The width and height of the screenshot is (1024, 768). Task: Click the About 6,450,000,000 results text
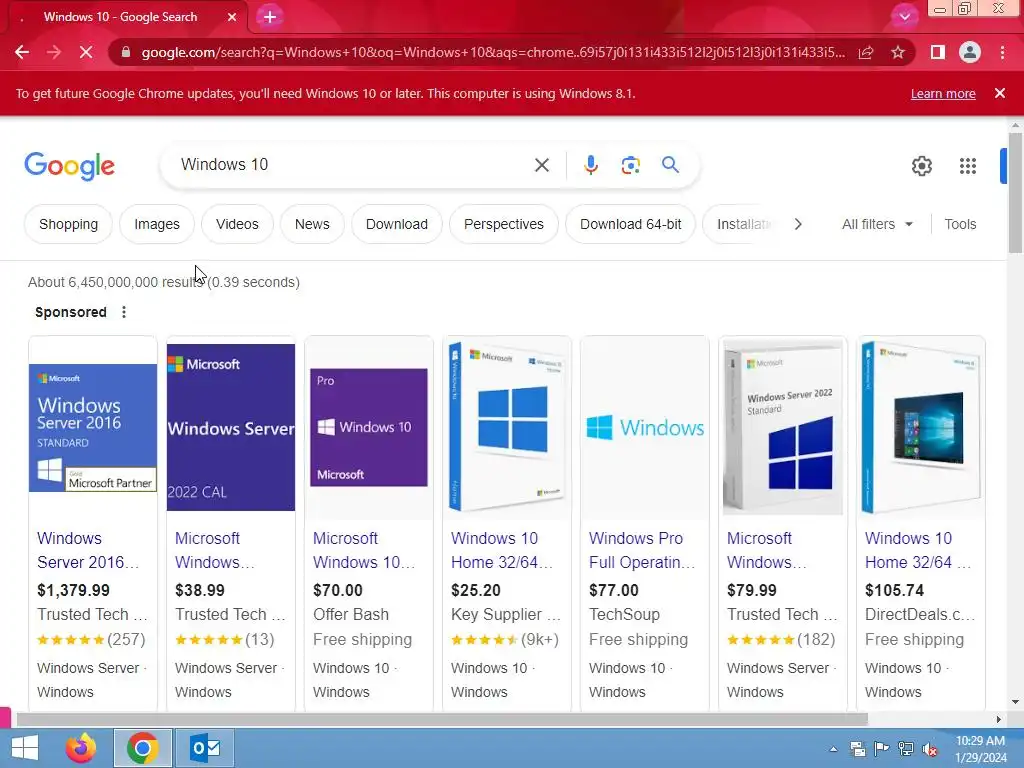tap(164, 282)
